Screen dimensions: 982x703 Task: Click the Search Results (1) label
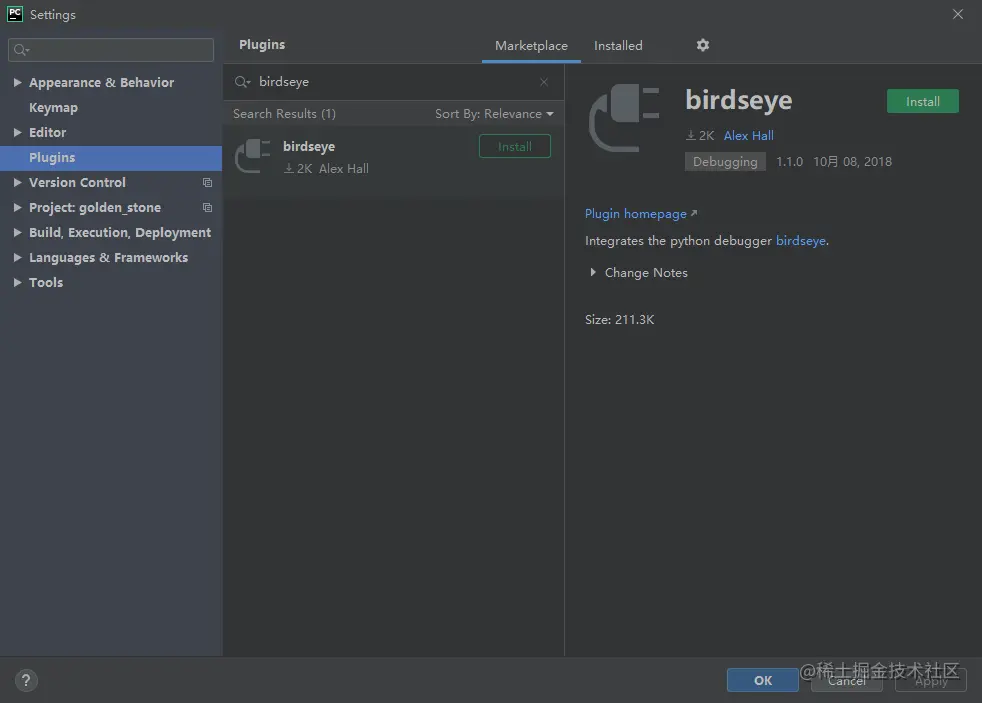point(284,114)
